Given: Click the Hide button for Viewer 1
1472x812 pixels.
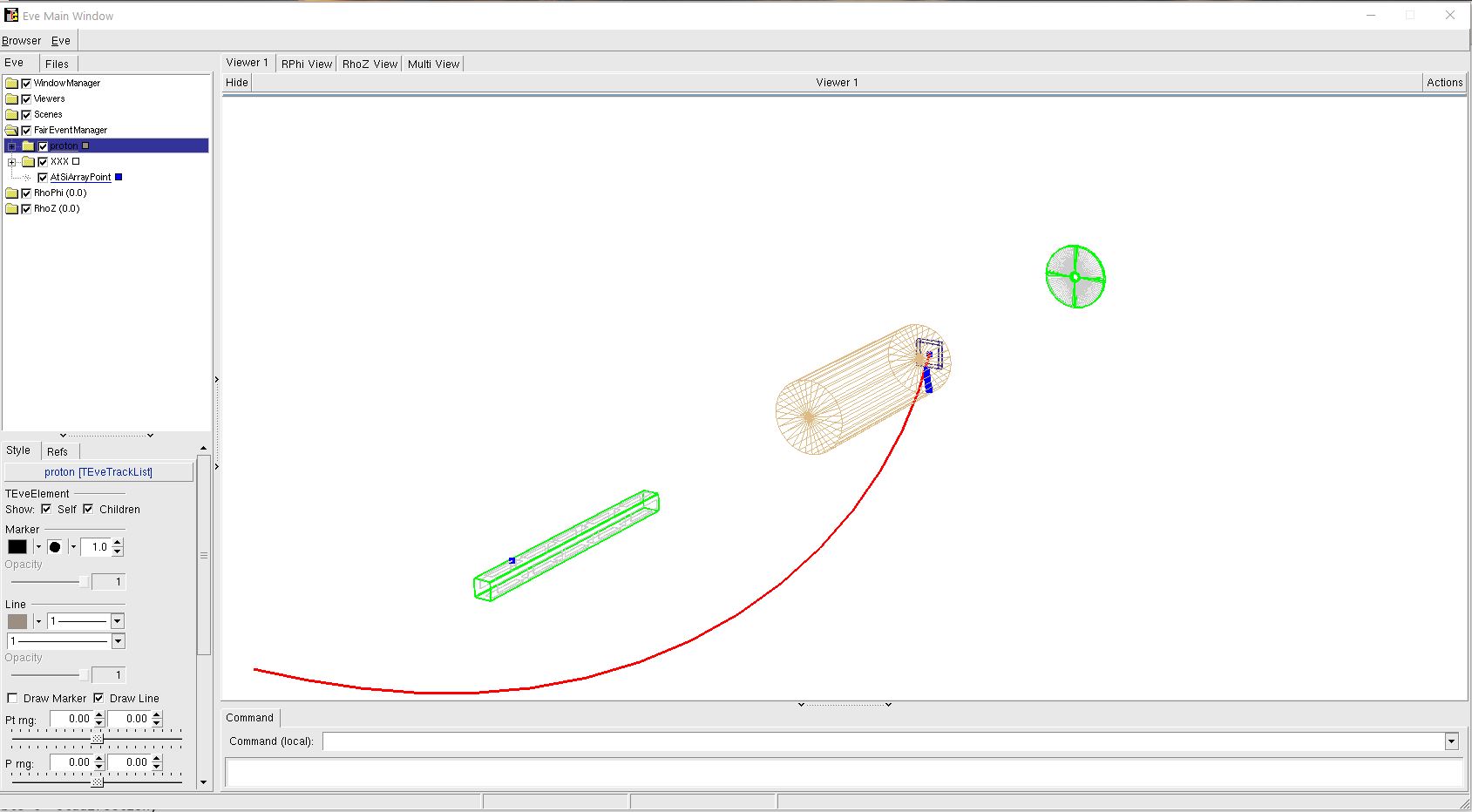Looking at the screenshot, I should (237, 83).
